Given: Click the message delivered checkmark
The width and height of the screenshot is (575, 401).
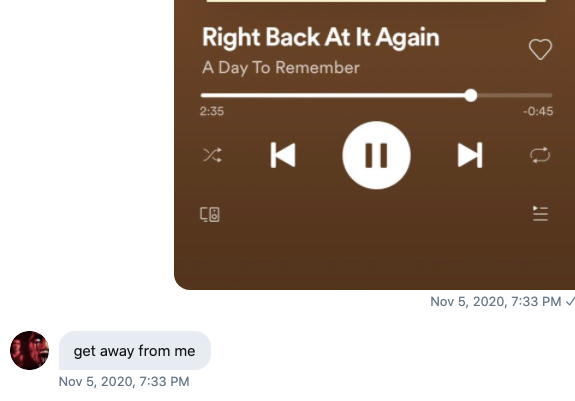Looking at the screenshot, I should point(570,302).
